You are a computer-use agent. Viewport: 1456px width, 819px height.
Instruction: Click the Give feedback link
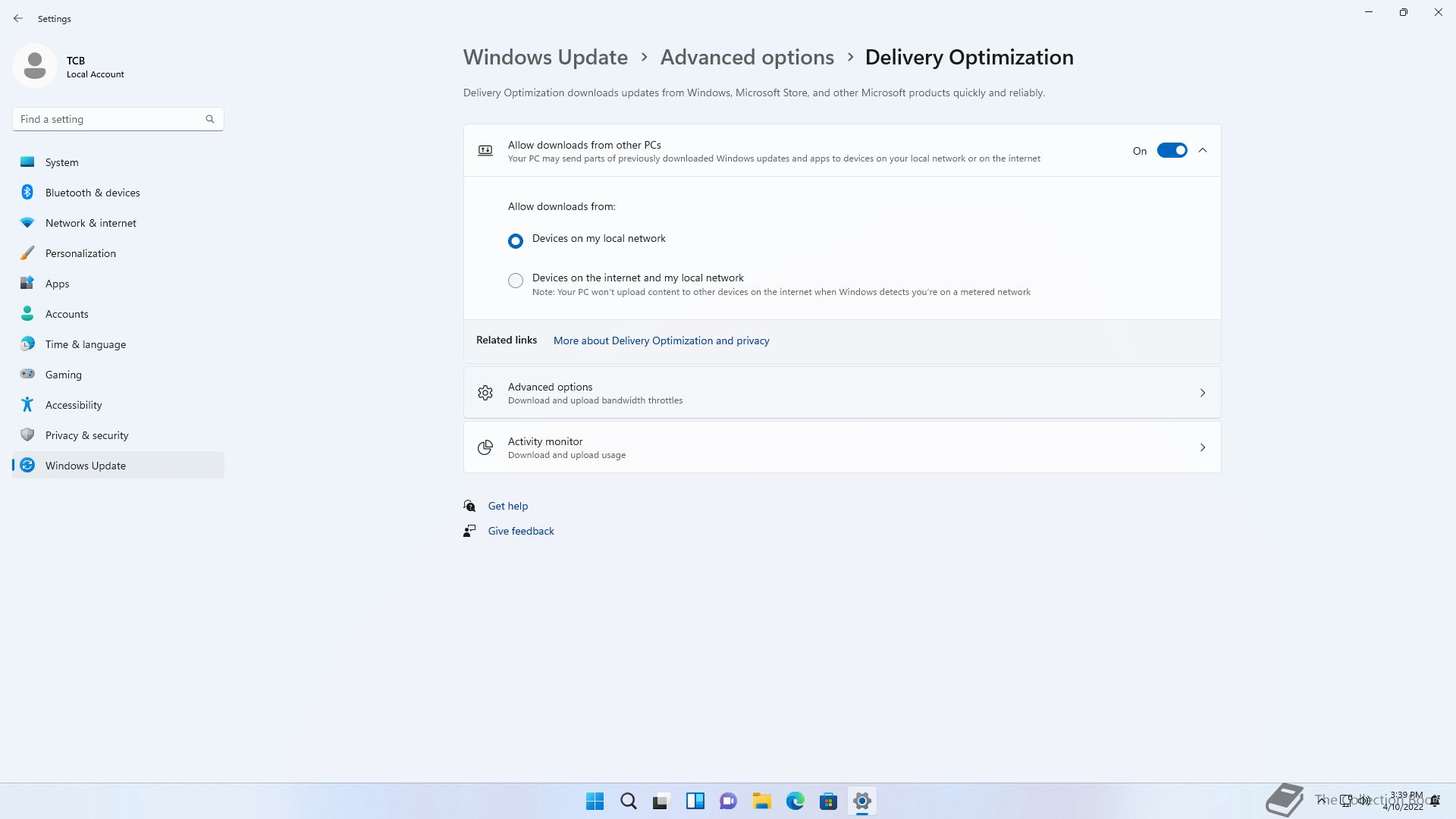pos(521,531)
